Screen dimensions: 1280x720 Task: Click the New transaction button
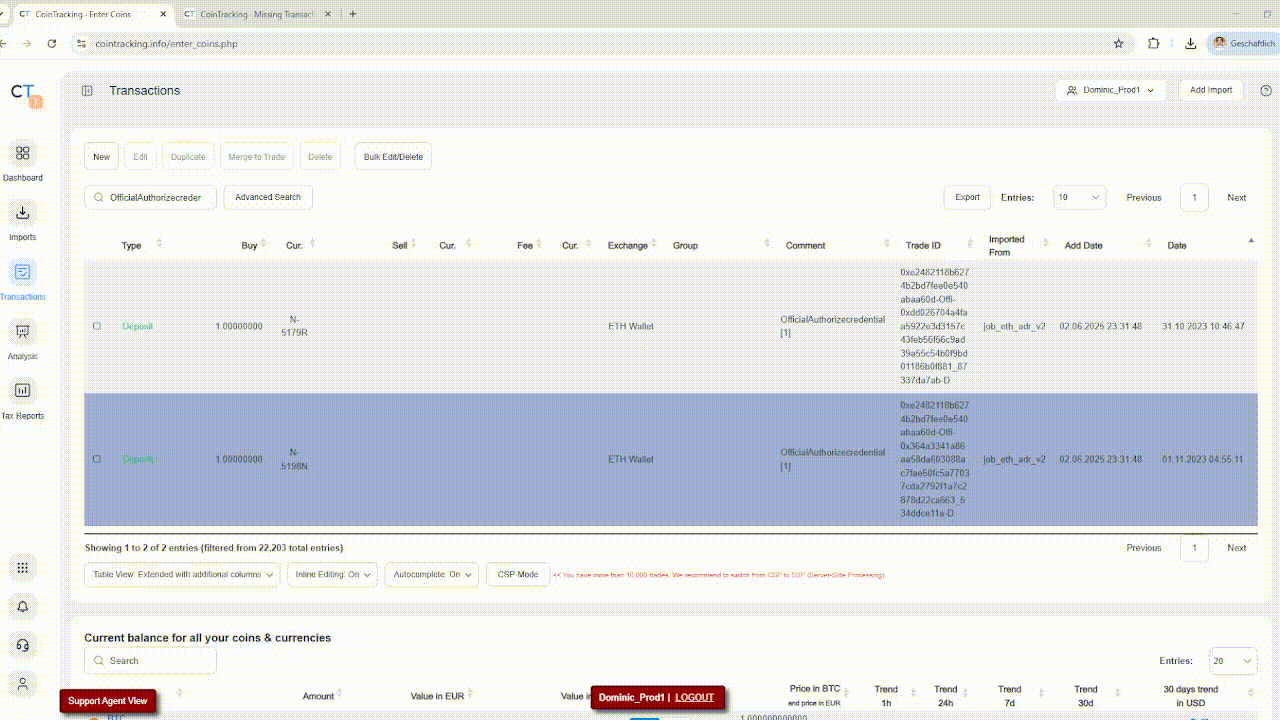[x=102, y=157]
